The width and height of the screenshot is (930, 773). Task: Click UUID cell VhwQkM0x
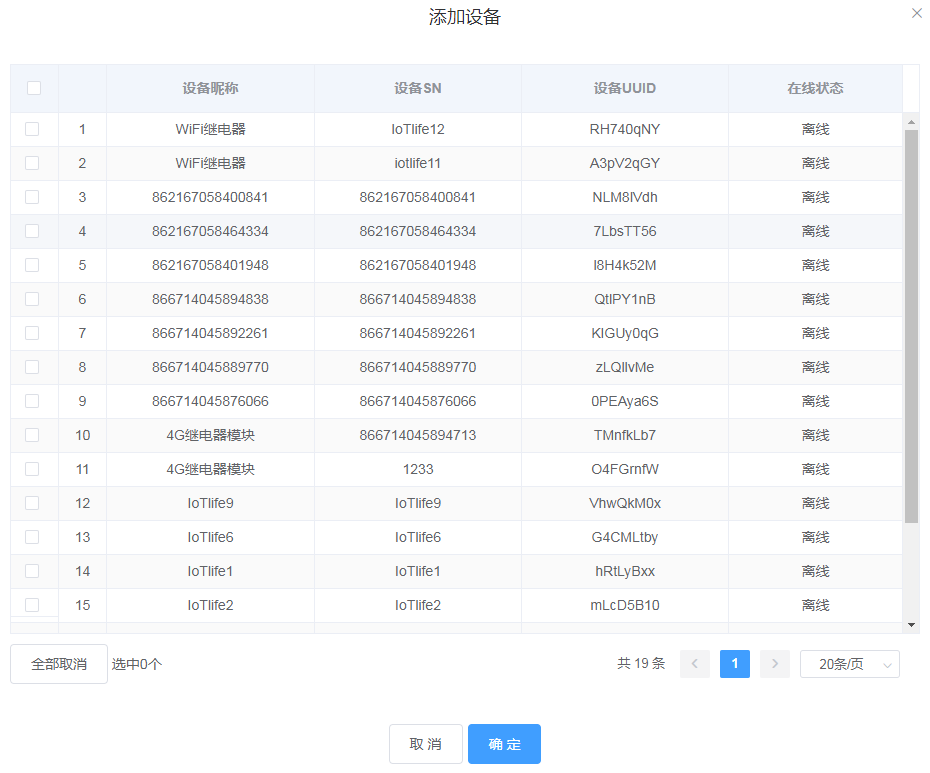(625, 503)
